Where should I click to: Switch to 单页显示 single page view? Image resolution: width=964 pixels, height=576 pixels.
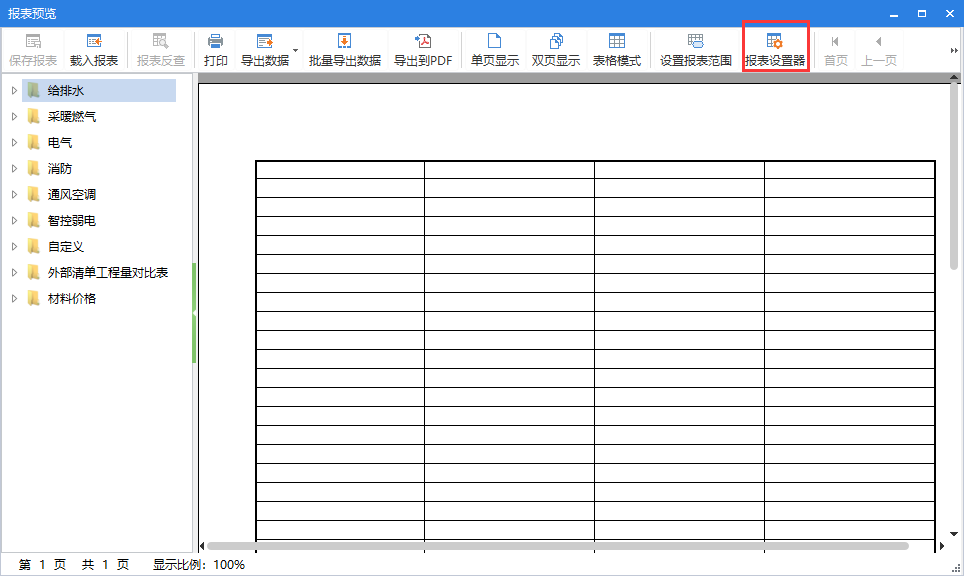coord(494,50)
